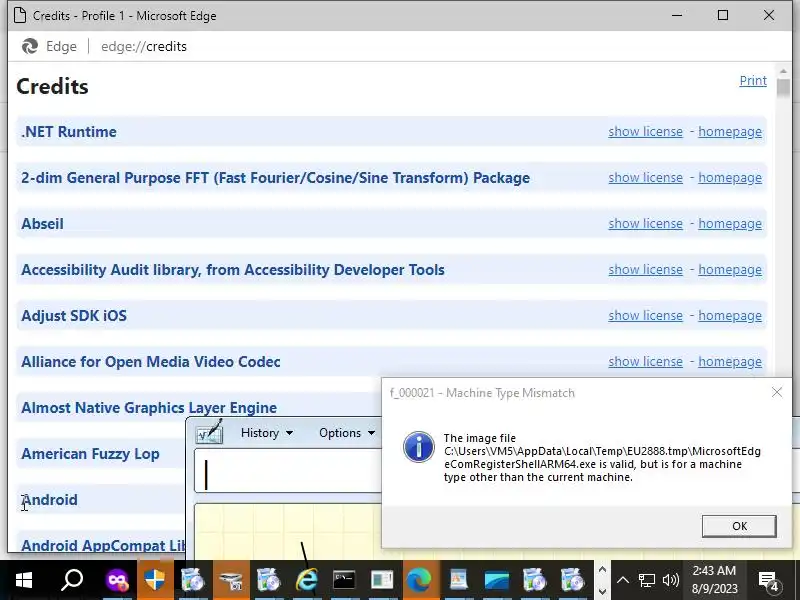The image size is (800, 600).
Task: Toggle show license for Adjust SDK iOS
Action: point(645,315)
